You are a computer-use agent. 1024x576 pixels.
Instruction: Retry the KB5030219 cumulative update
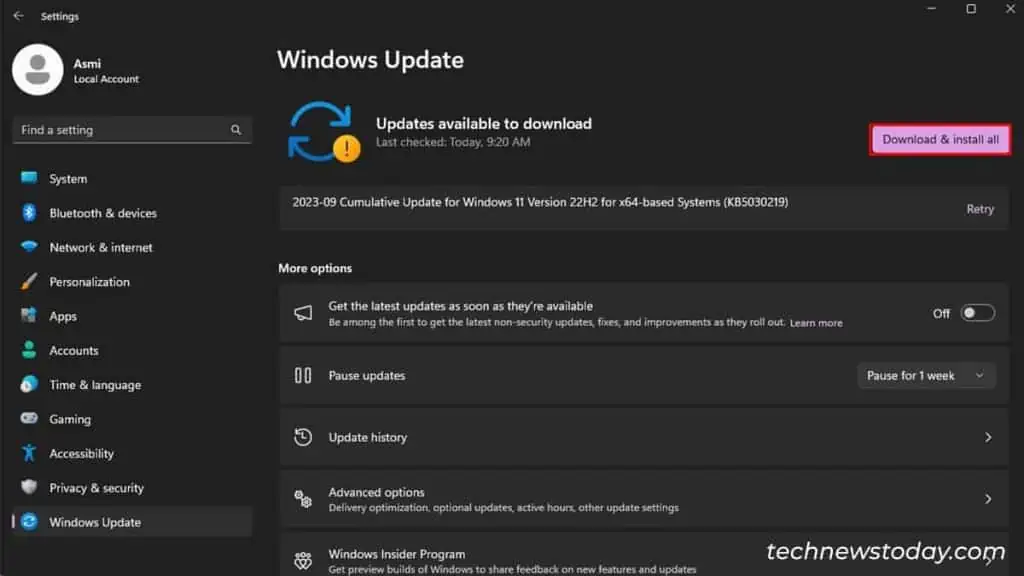click(x=980, y=209)
